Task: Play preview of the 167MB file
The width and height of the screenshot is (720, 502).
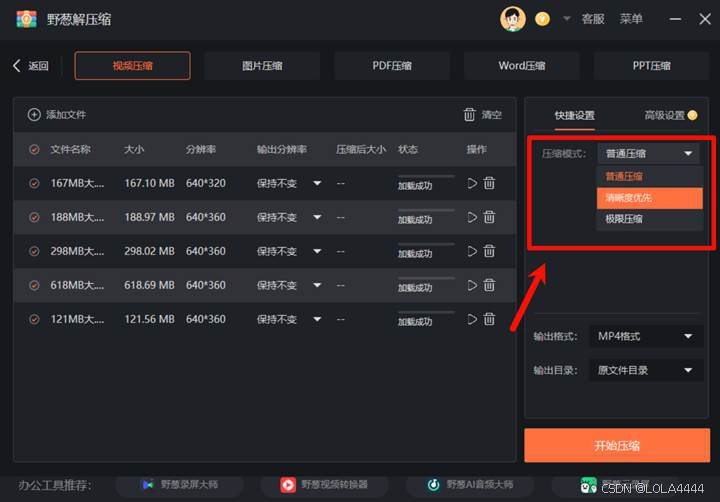Action: pyautogui.click(x=472, y=183)
